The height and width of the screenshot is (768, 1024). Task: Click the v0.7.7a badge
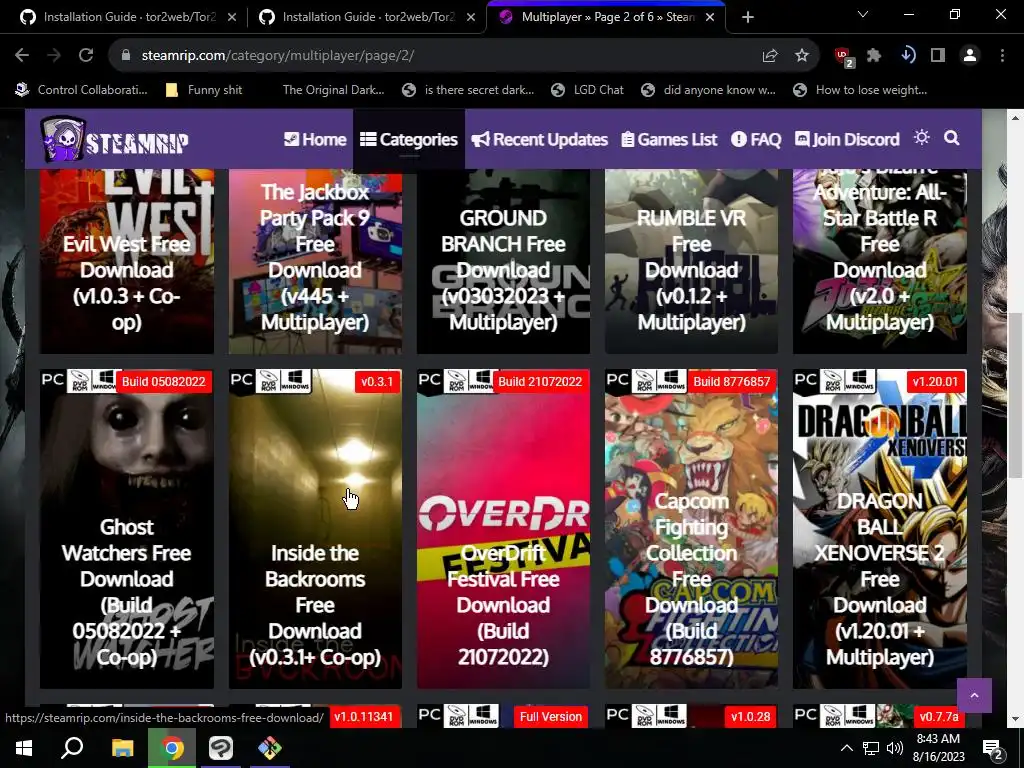(939, 716)
